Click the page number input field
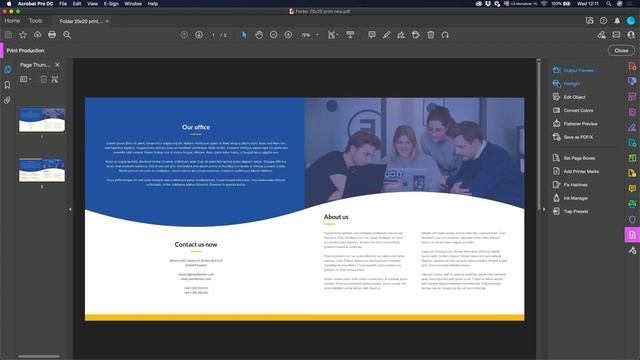640x360 pixels. 213,35
